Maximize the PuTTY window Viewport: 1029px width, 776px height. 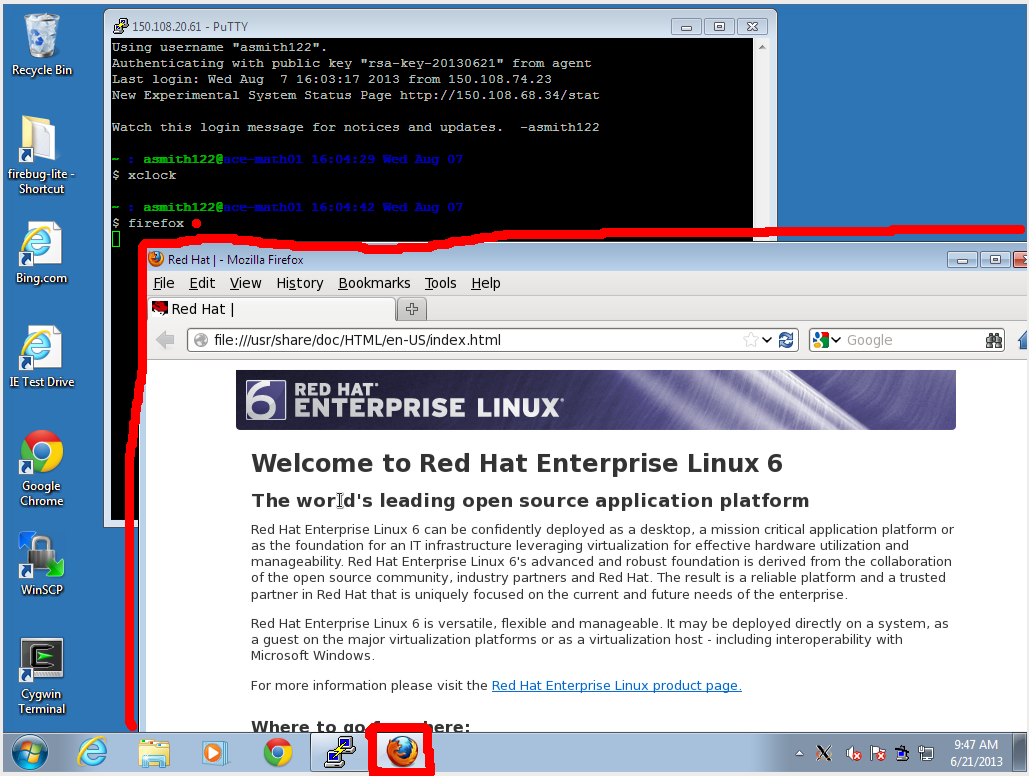[x=719, y=27]
